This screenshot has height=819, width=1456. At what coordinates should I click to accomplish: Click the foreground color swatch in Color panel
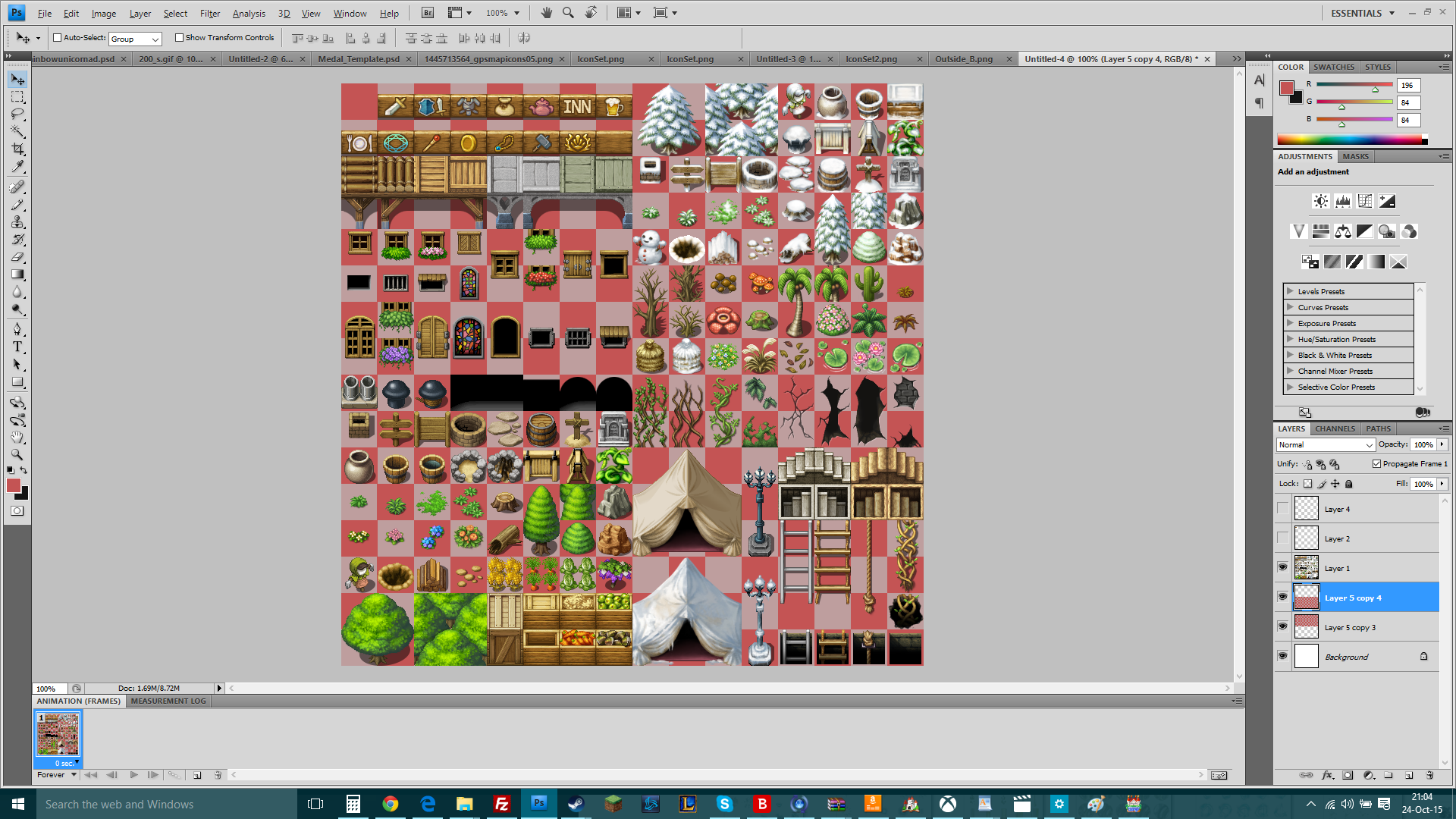[1286, 88]
